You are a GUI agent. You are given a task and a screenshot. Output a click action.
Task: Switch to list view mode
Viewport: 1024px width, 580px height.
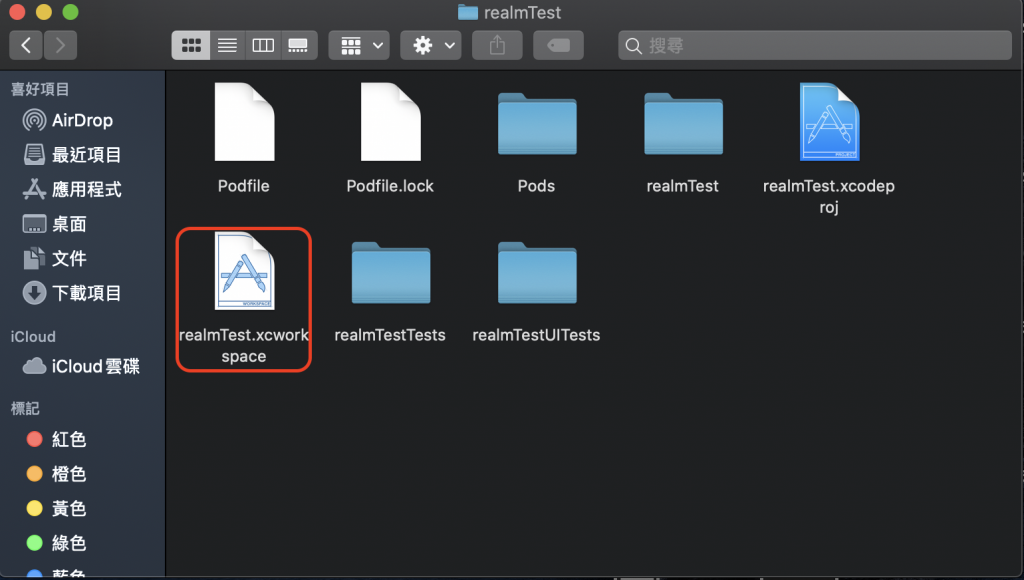(227, 45)
